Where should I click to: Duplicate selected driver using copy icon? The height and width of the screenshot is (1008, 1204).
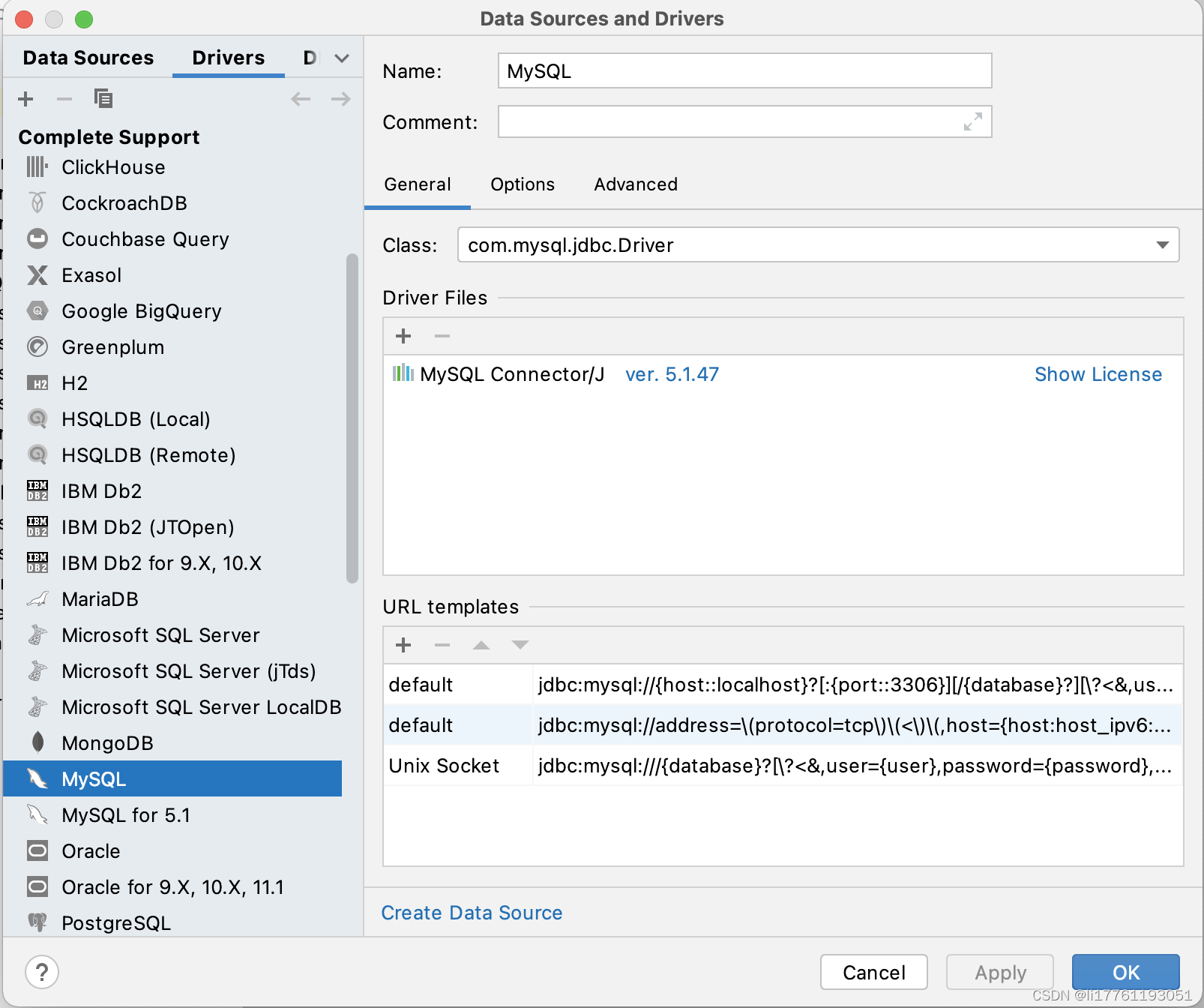pyautogui.click(x=103, y=98)
